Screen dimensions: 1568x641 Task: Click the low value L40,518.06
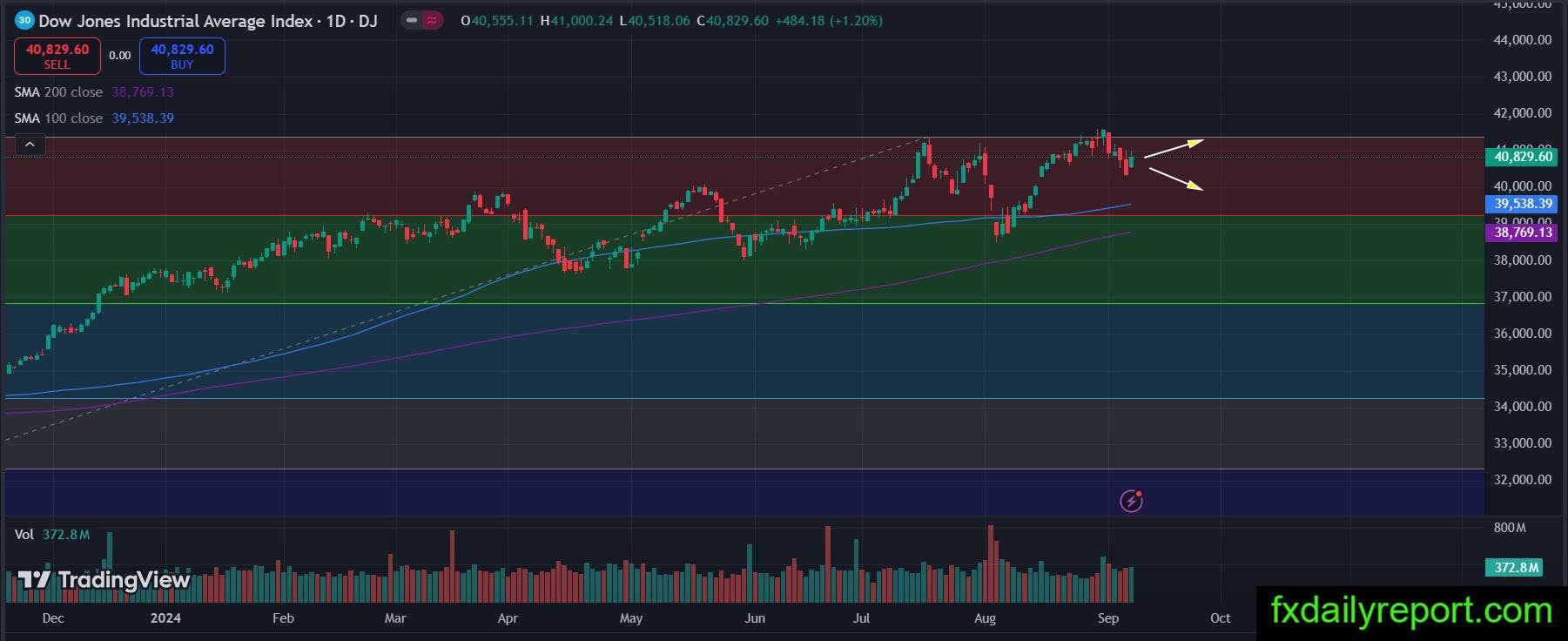tap(655, 21)
